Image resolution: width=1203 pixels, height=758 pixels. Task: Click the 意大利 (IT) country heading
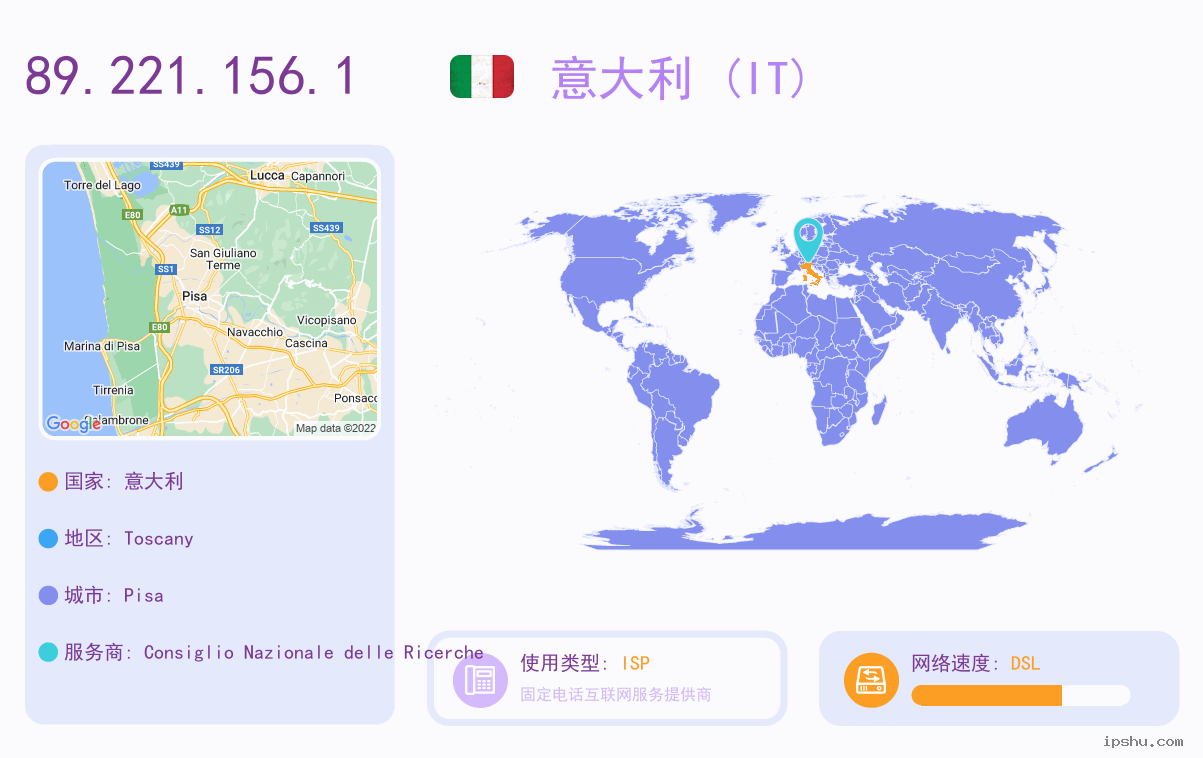point(679,78)
